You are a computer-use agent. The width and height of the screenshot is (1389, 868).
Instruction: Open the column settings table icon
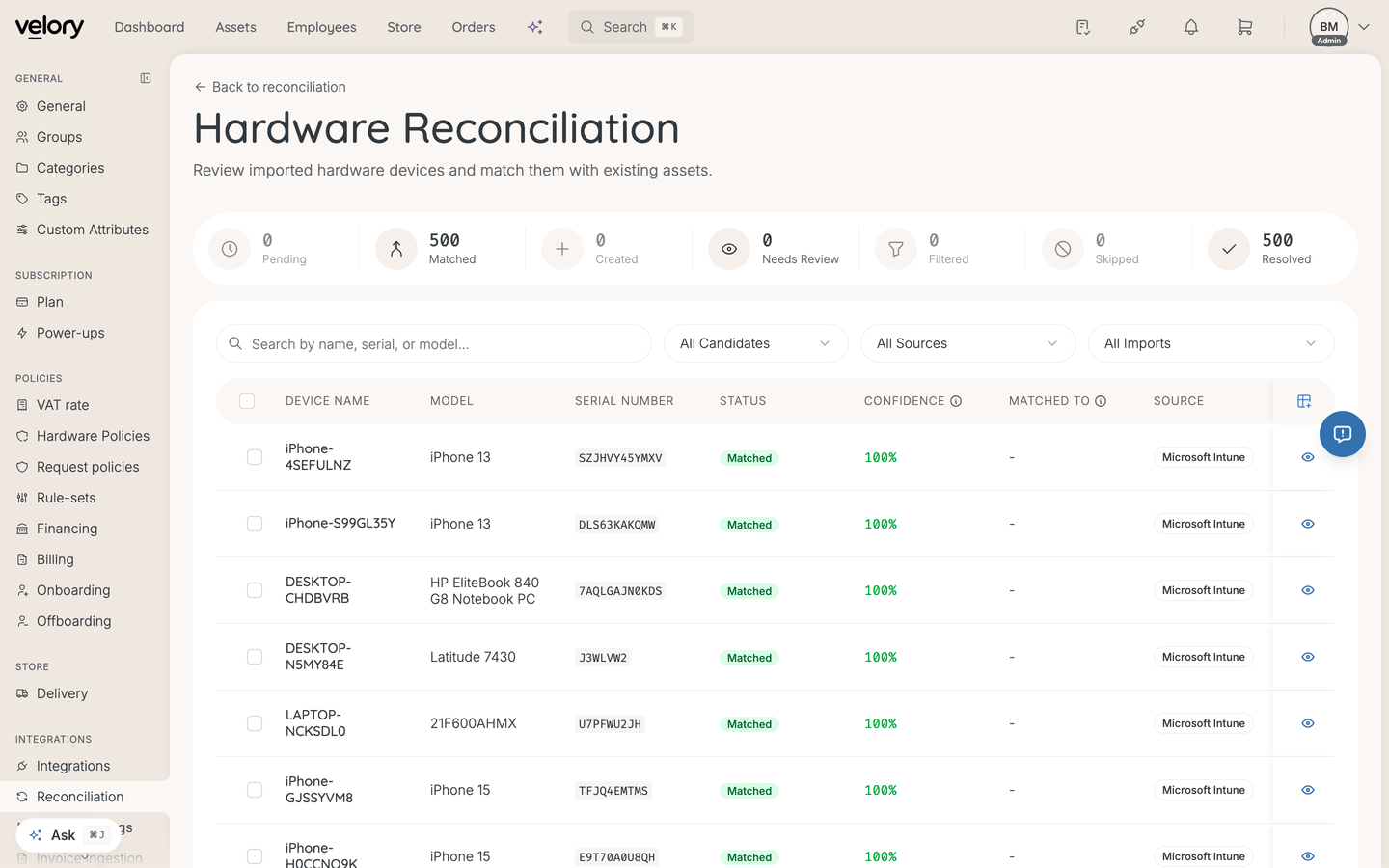(1304, 401)
